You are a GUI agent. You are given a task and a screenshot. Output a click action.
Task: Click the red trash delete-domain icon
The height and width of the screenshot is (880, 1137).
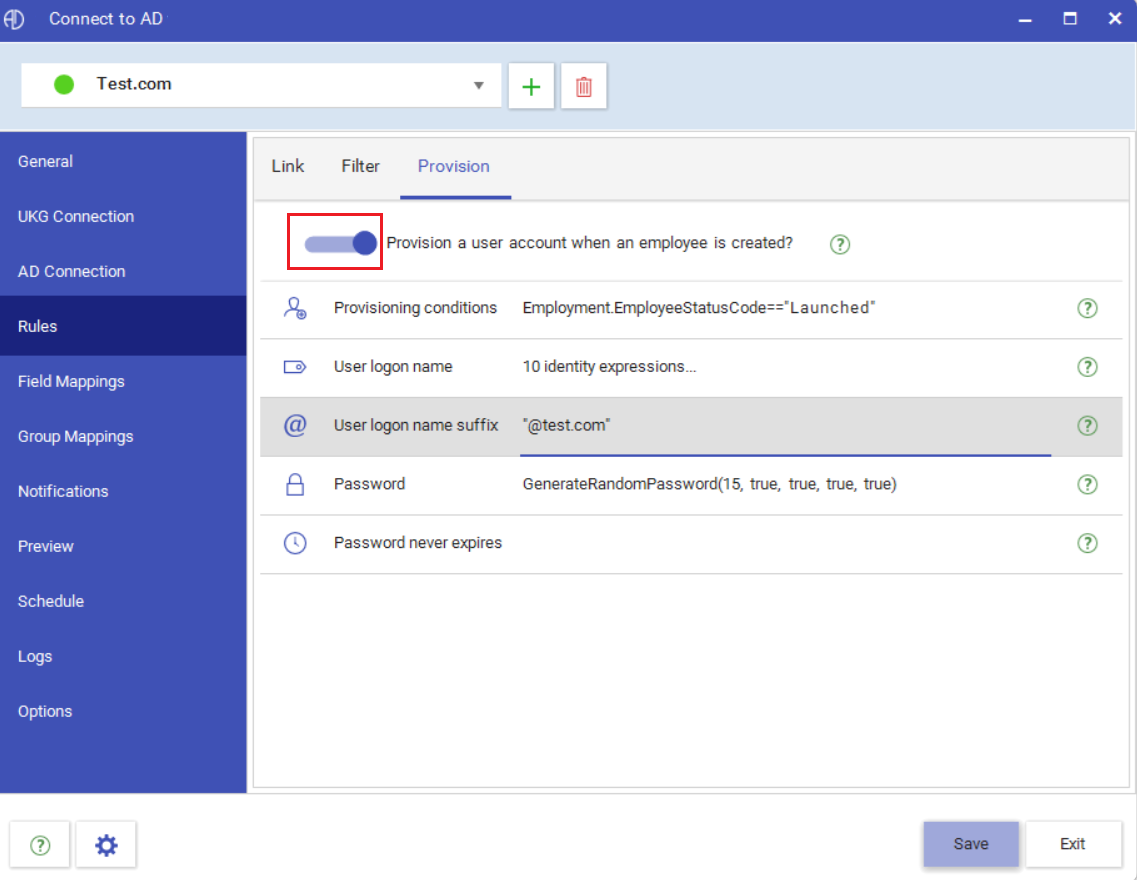click(584, 86)
